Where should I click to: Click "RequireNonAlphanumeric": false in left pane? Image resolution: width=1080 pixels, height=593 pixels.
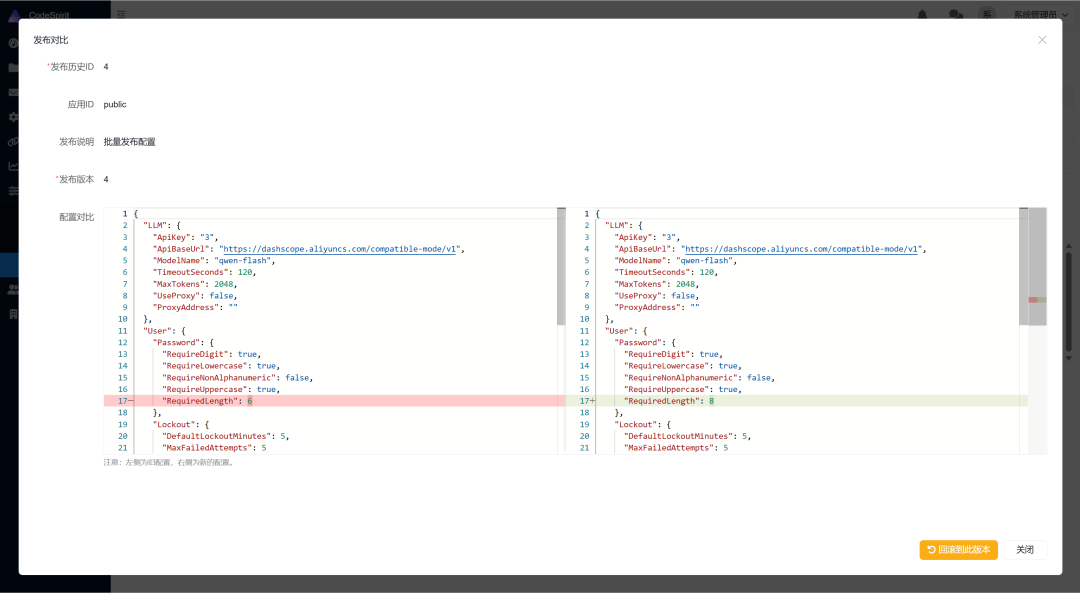[238, 377]
